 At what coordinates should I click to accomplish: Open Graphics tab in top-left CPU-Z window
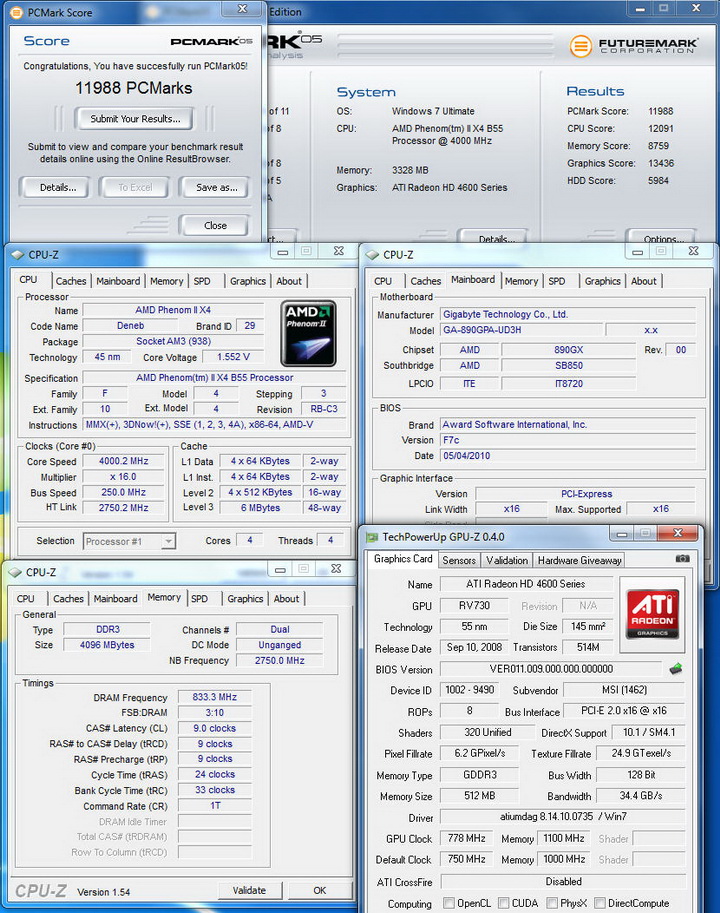tap(248, 281)
